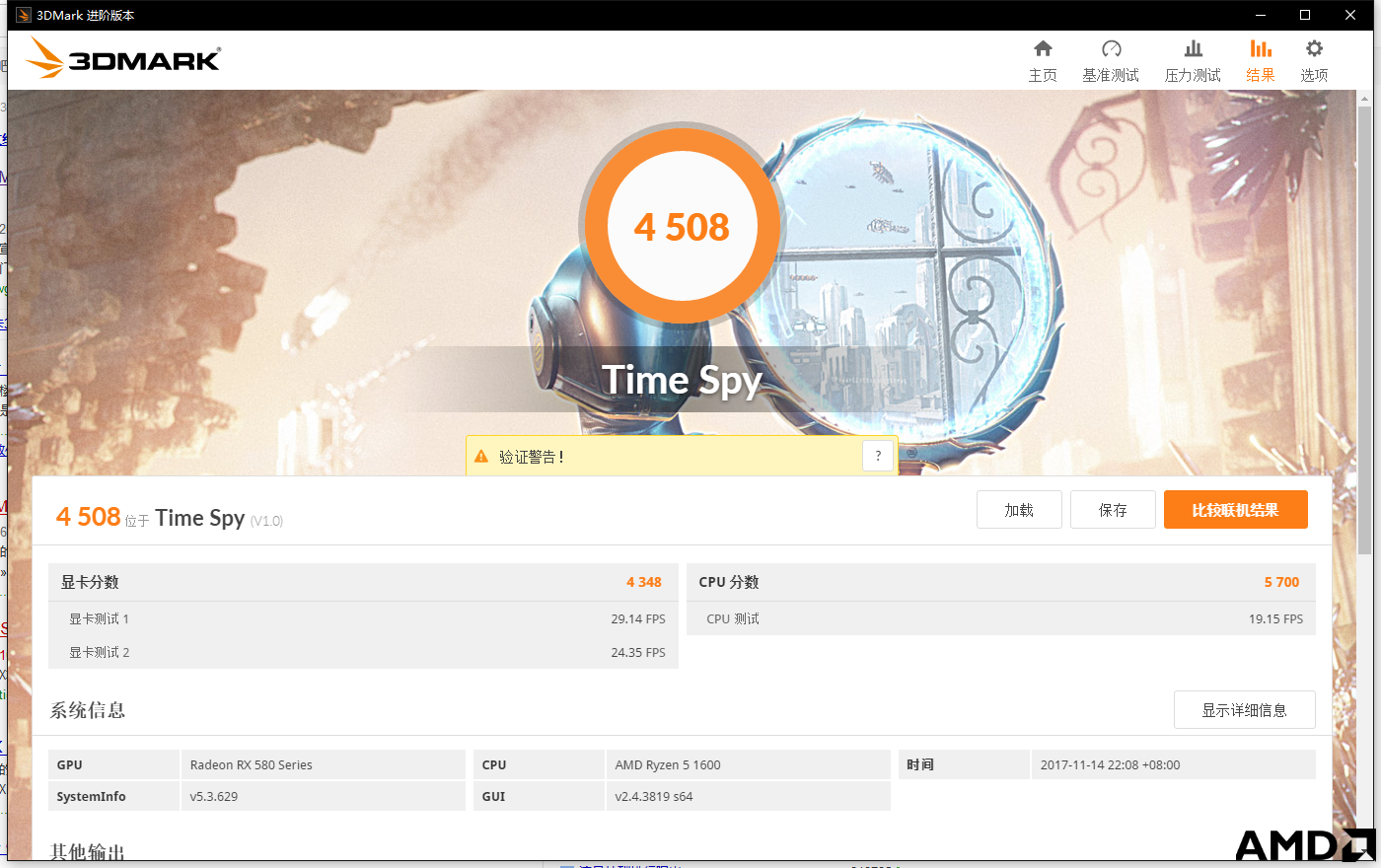
Task: Click the Time Spy banner title
Action: tap(682, 381)
